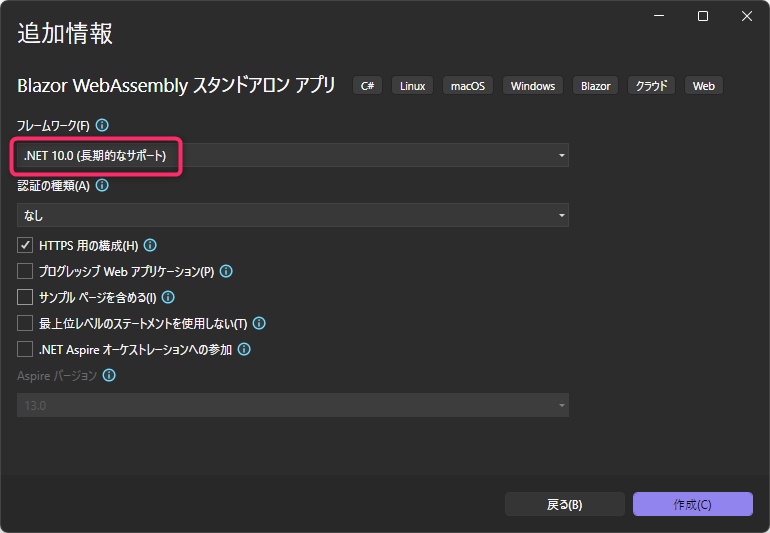The image size is (770, 533).
Task: Enable プログレッシブ Web アプリケーション checkbox
Action: (25, 271)
